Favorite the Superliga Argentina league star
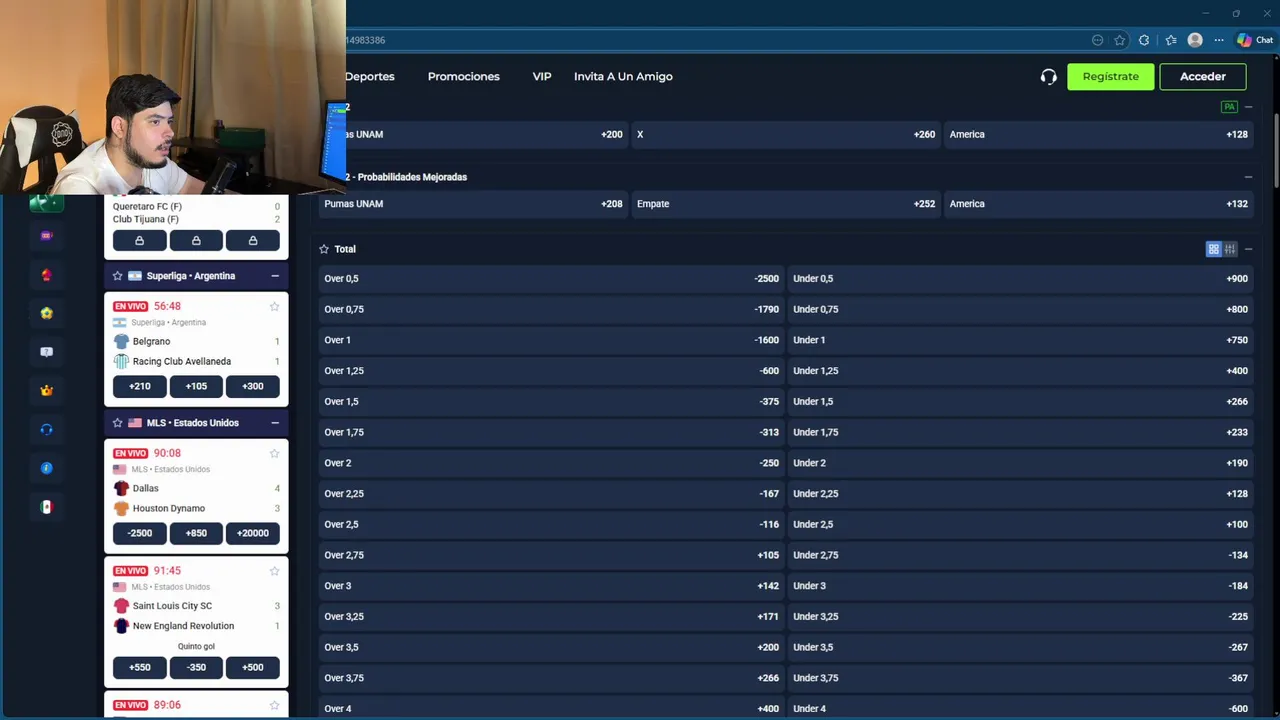The image size is (1280, 720). [117, 276]
